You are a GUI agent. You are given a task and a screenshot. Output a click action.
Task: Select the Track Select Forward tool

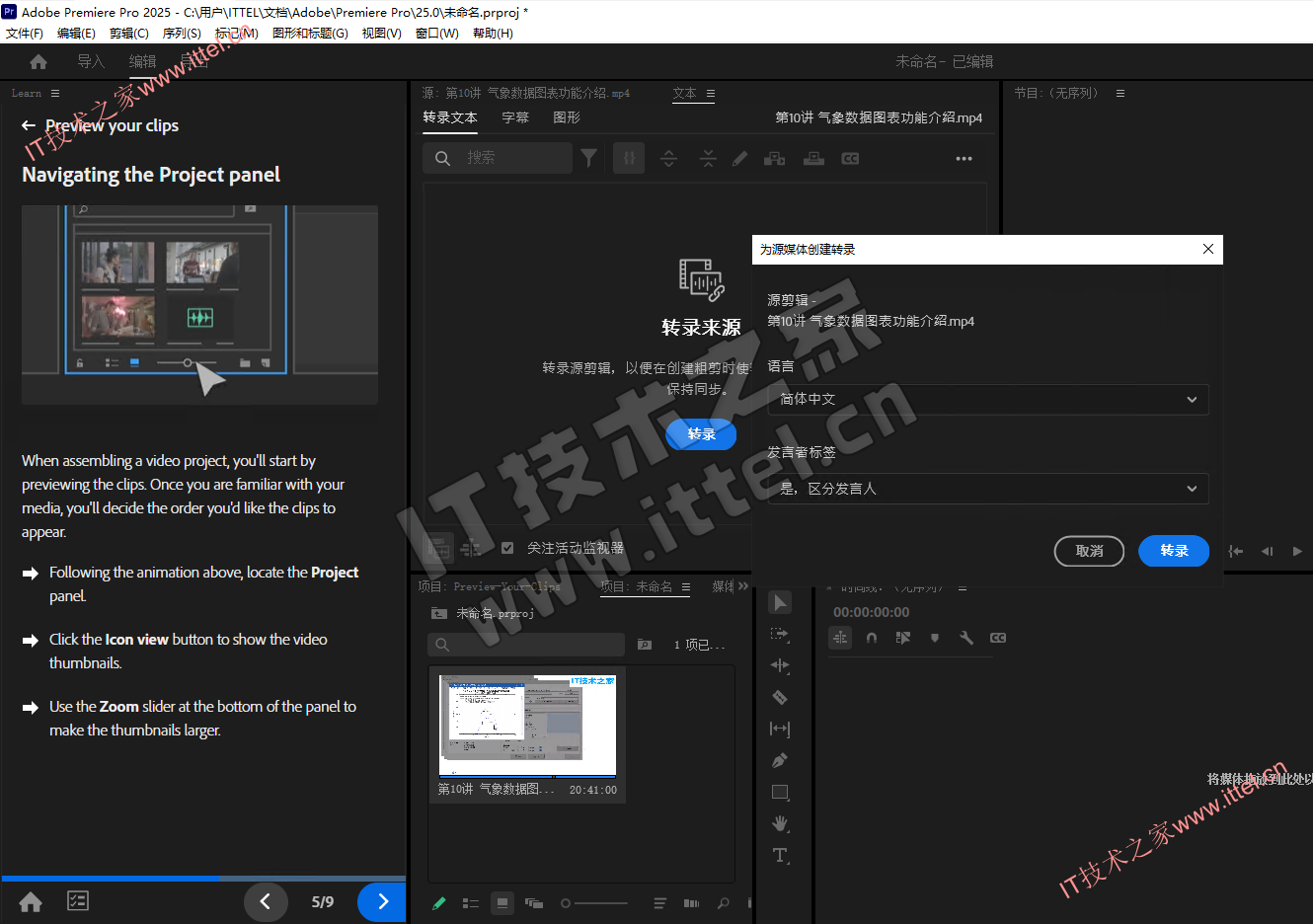click(780, 634)
